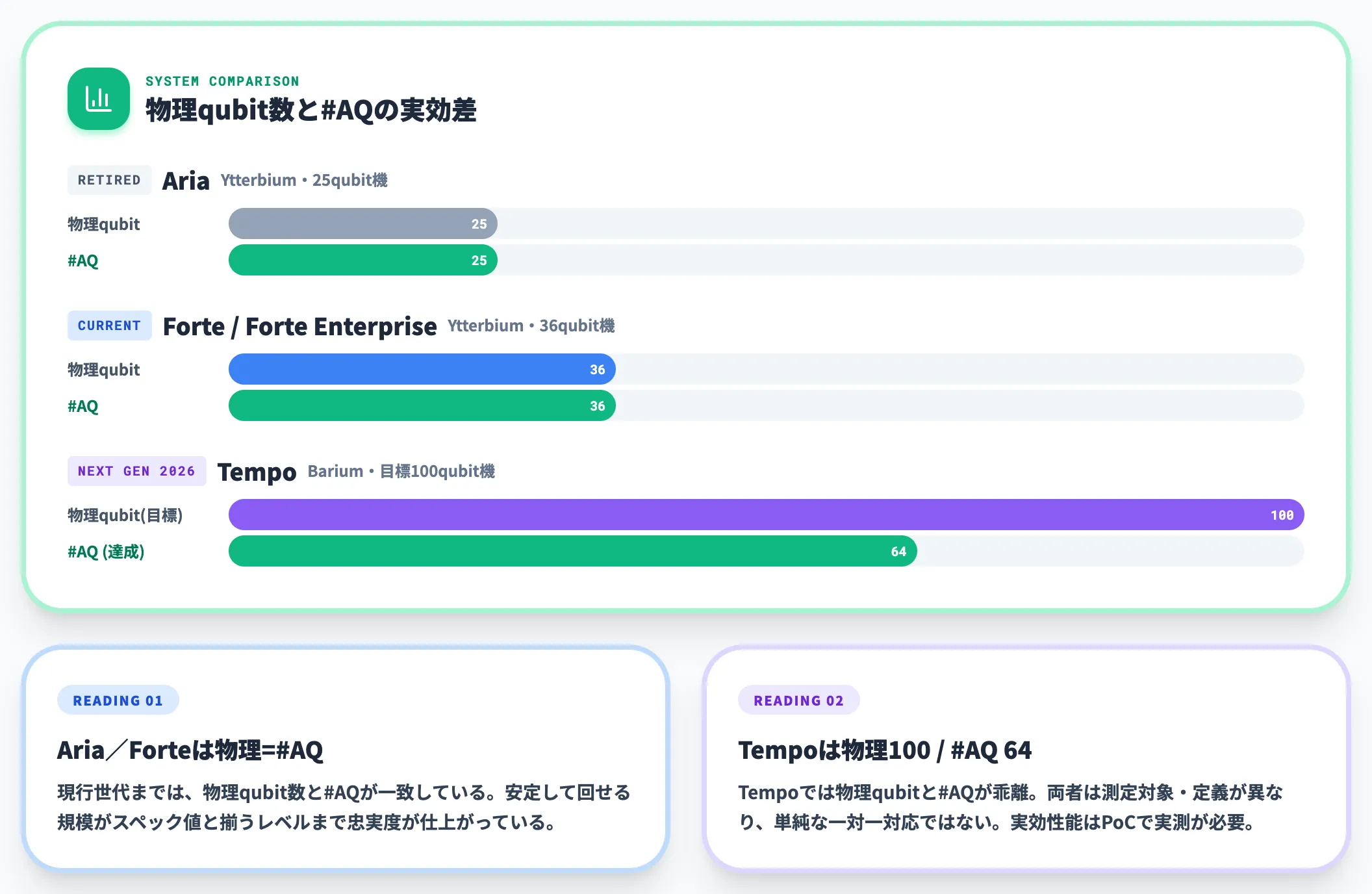Click the 物理qubit label under Forte
The image size is (1372, 894).
(x=104, y=370)
